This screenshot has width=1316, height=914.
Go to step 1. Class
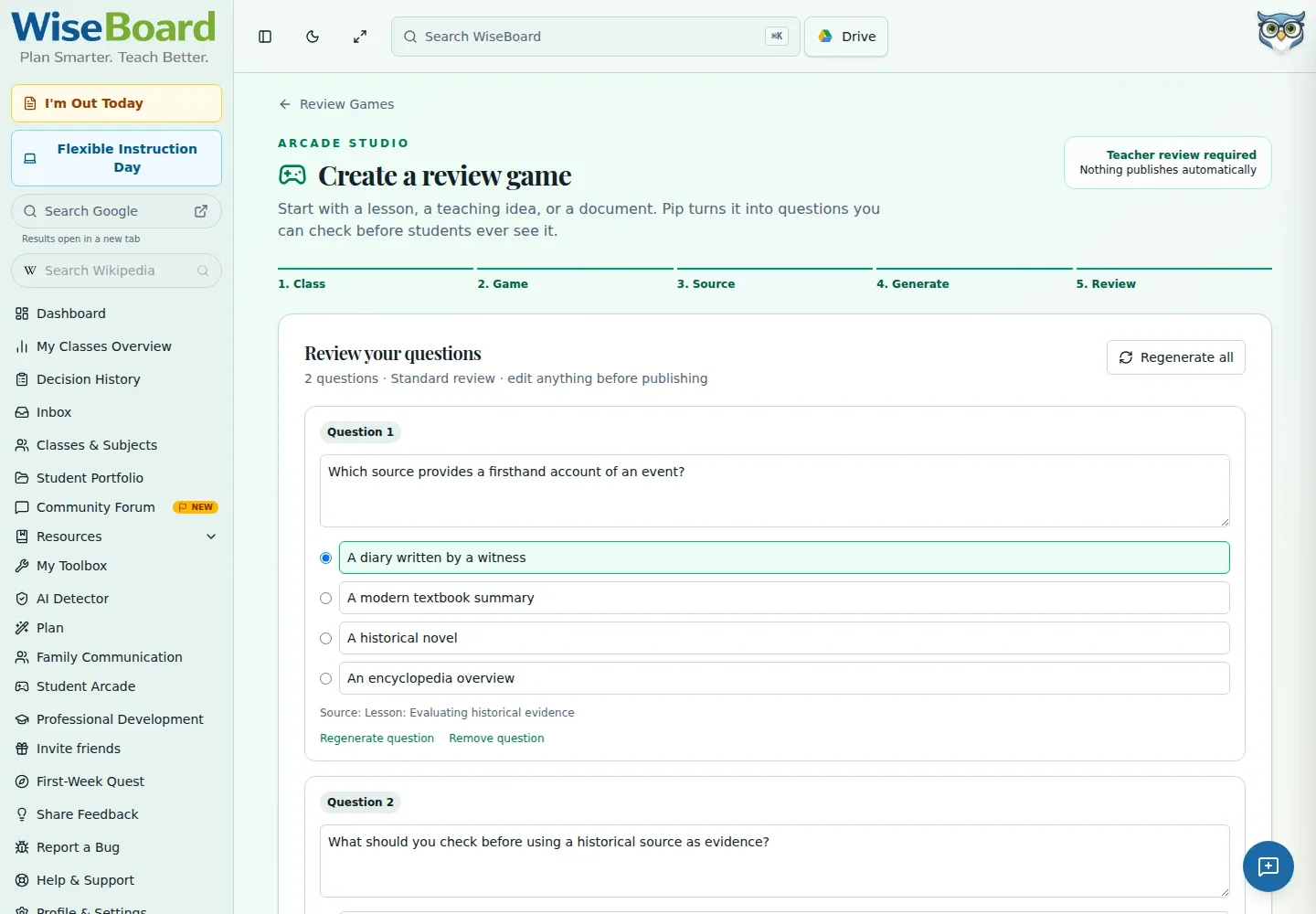coord(376,281)
